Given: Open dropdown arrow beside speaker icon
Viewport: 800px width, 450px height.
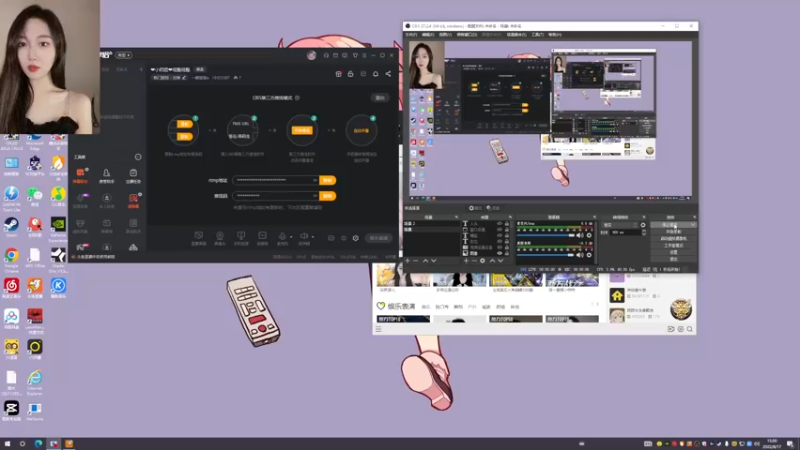Looking at the screenshot, I should pyautogui.click(x=313, y=237).
